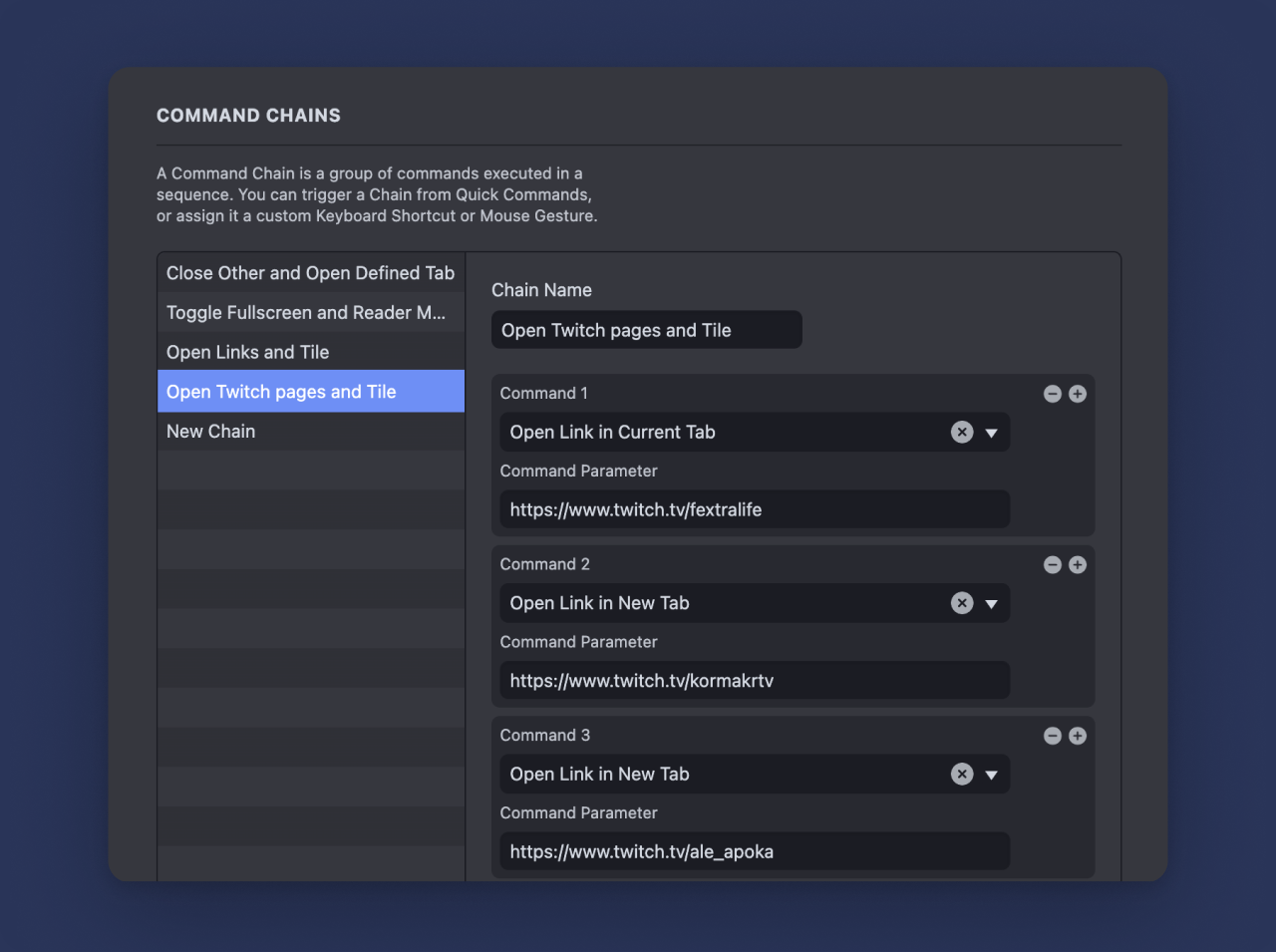Open Command 2's Open Link in New Tab combo

pyautogui.click(x=755, y=603)
